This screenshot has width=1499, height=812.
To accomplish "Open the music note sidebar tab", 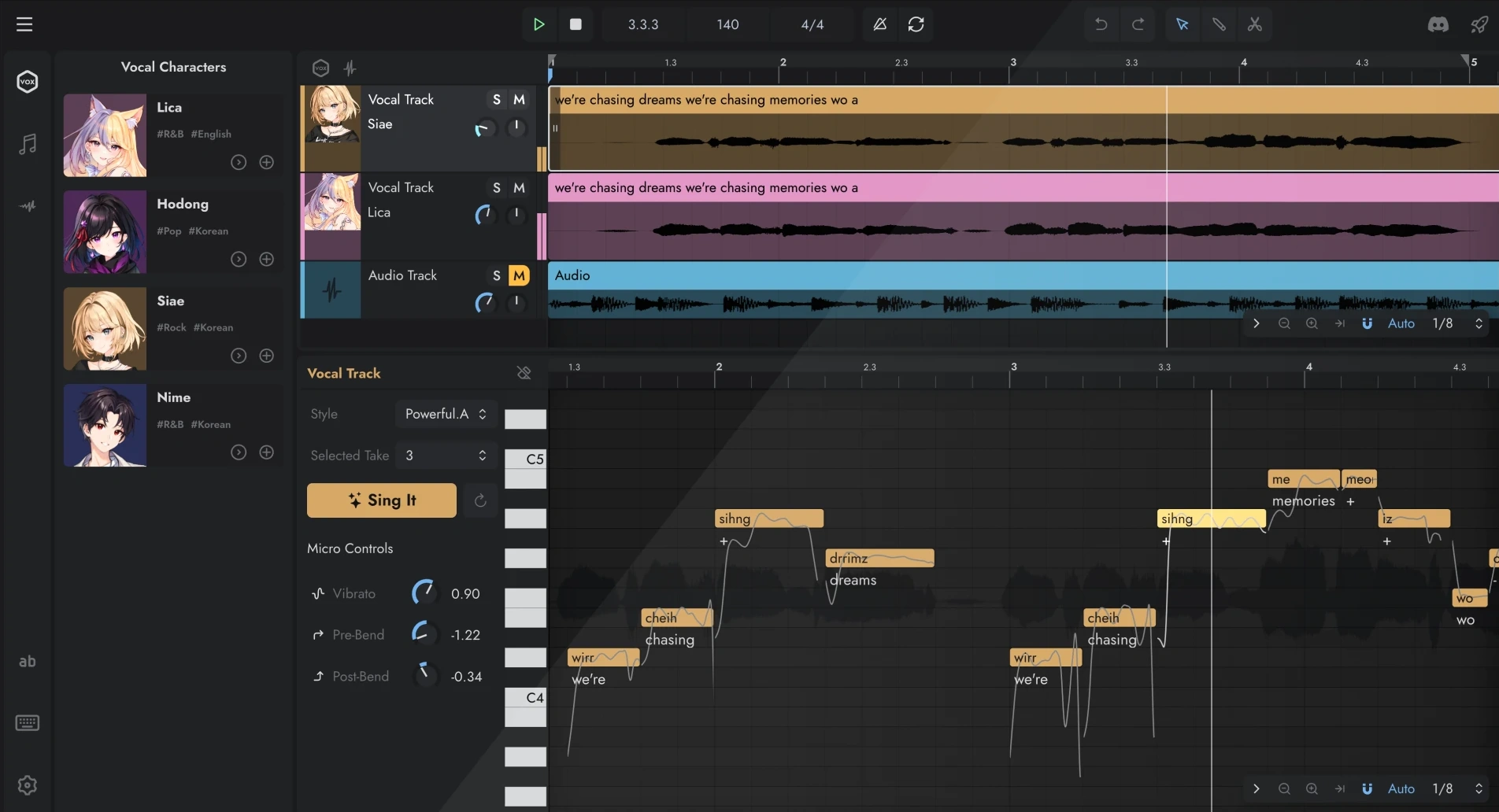I will tap(28, 144).
